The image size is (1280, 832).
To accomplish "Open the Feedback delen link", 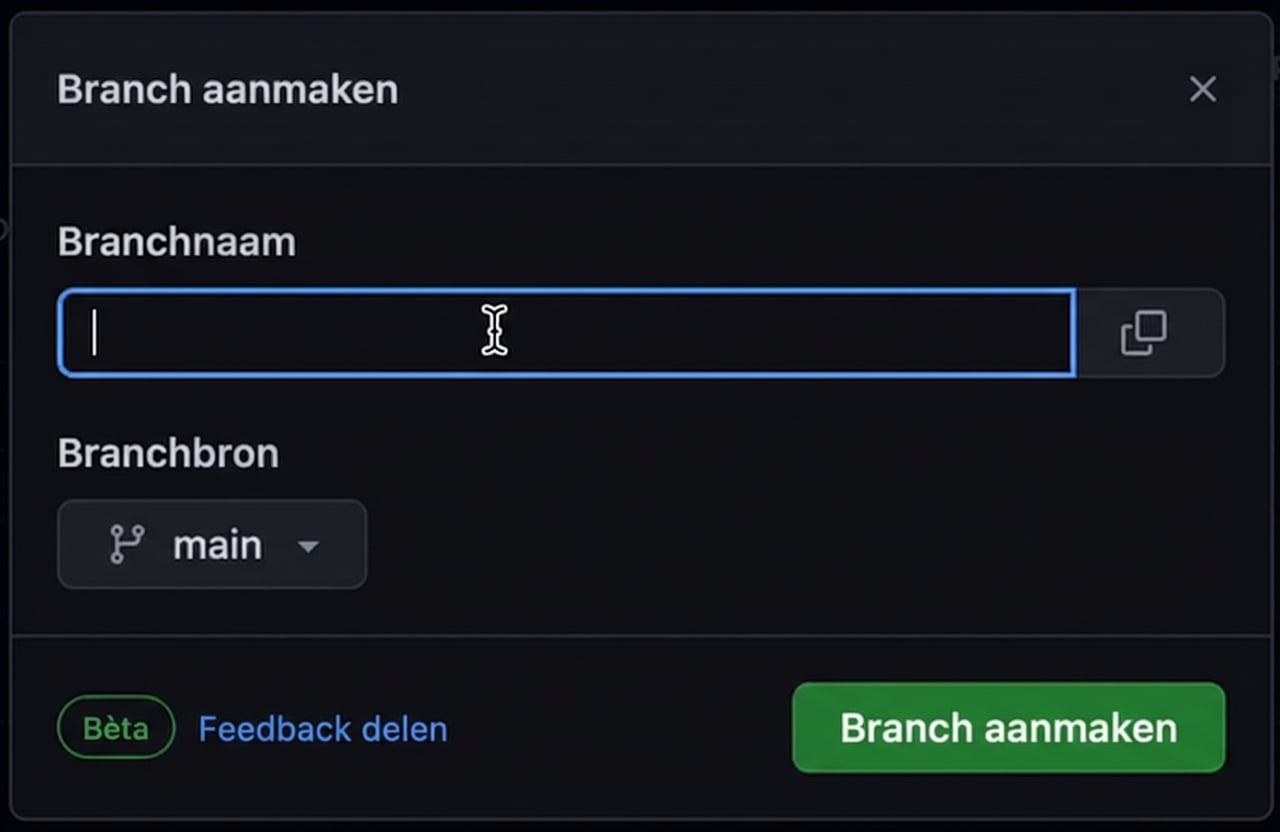I will tap(322, 728).
